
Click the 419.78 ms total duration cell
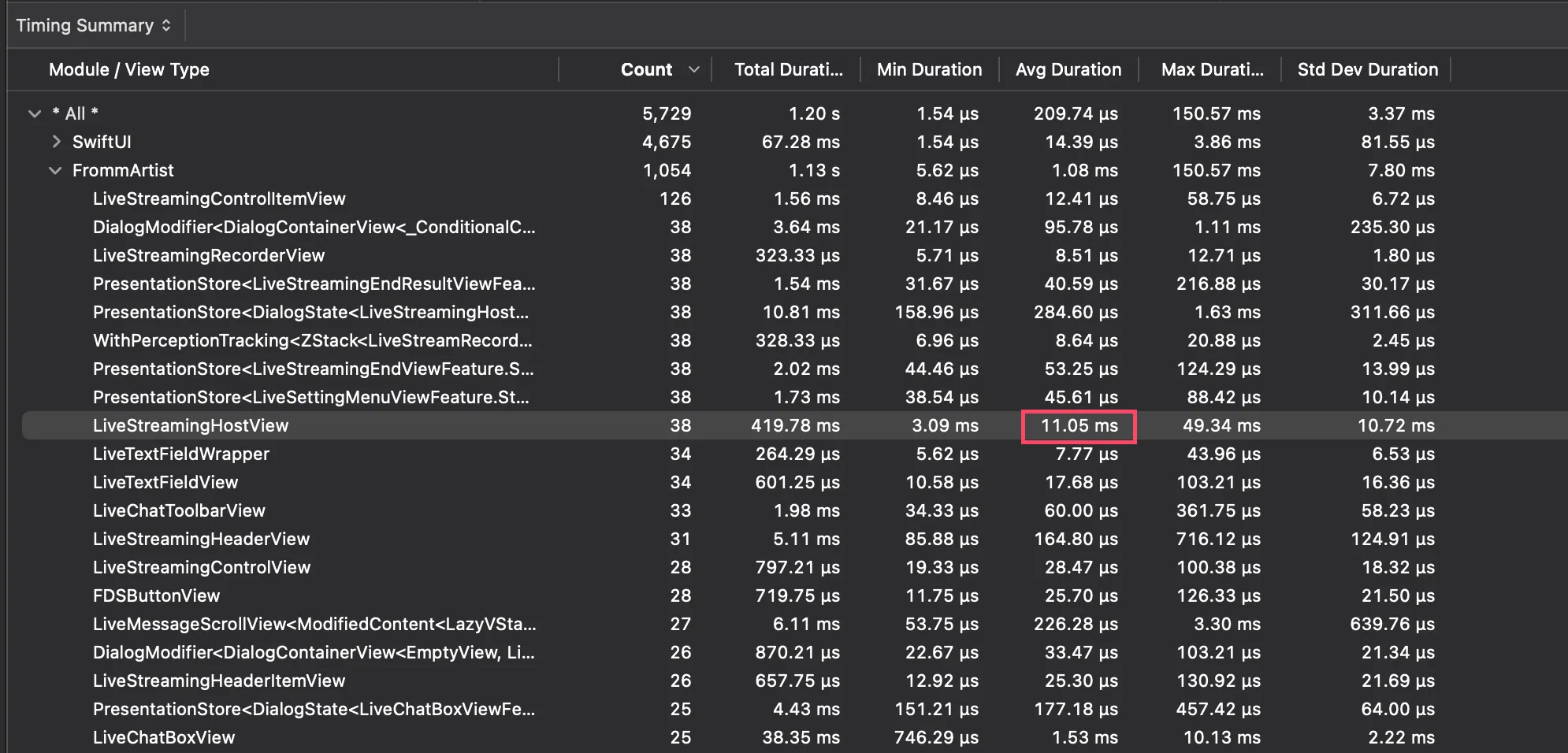(795, 425)
